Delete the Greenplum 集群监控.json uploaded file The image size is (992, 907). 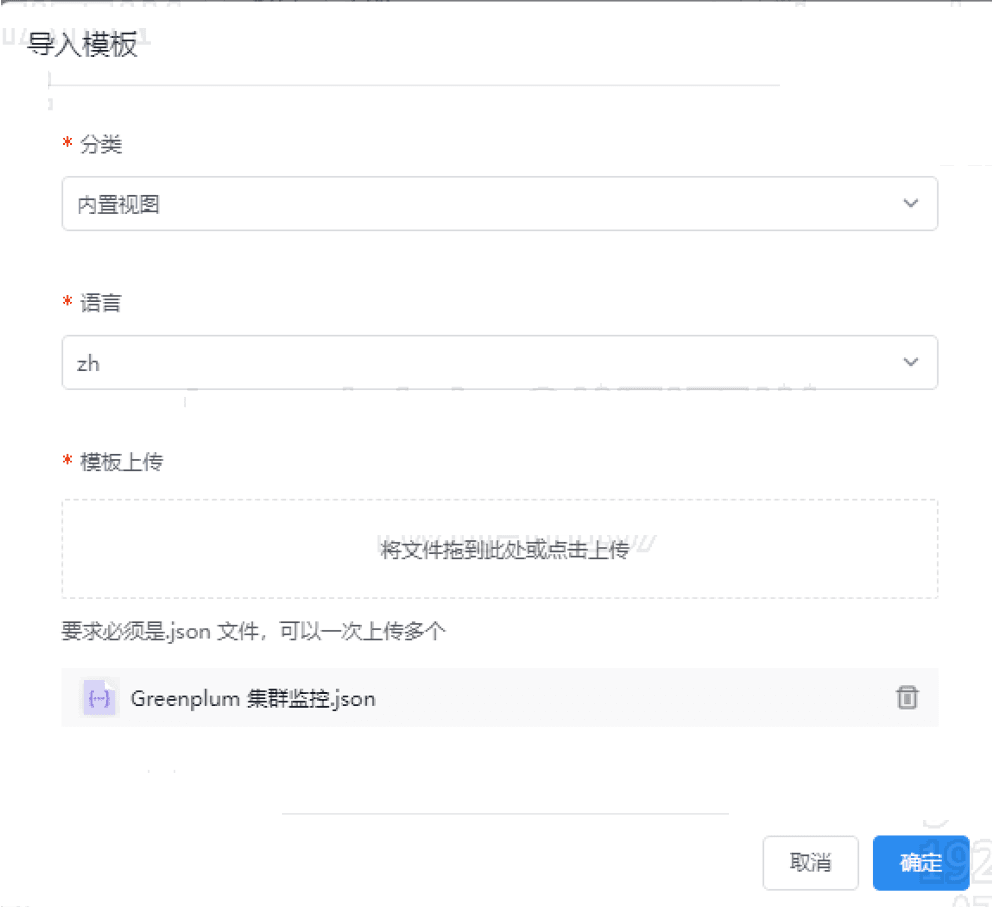point(907,697)
